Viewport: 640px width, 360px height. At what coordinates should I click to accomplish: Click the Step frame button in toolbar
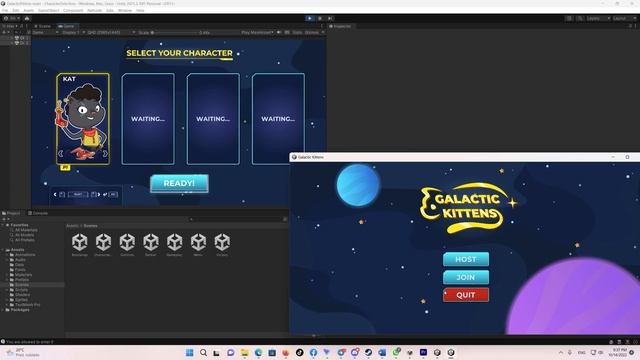[330, 18]
